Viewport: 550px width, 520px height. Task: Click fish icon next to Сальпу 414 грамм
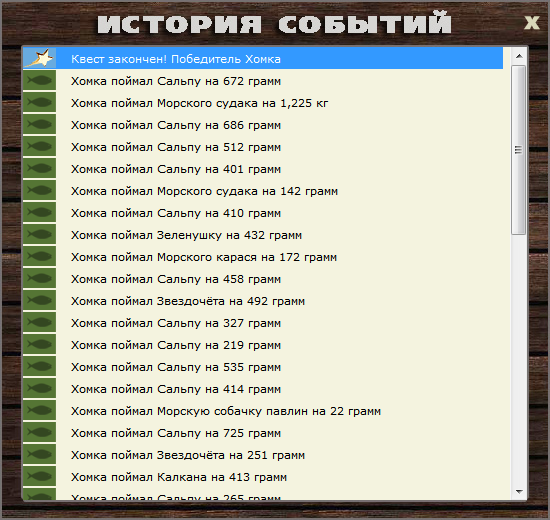pyautogui.click(x=39, y=388)
